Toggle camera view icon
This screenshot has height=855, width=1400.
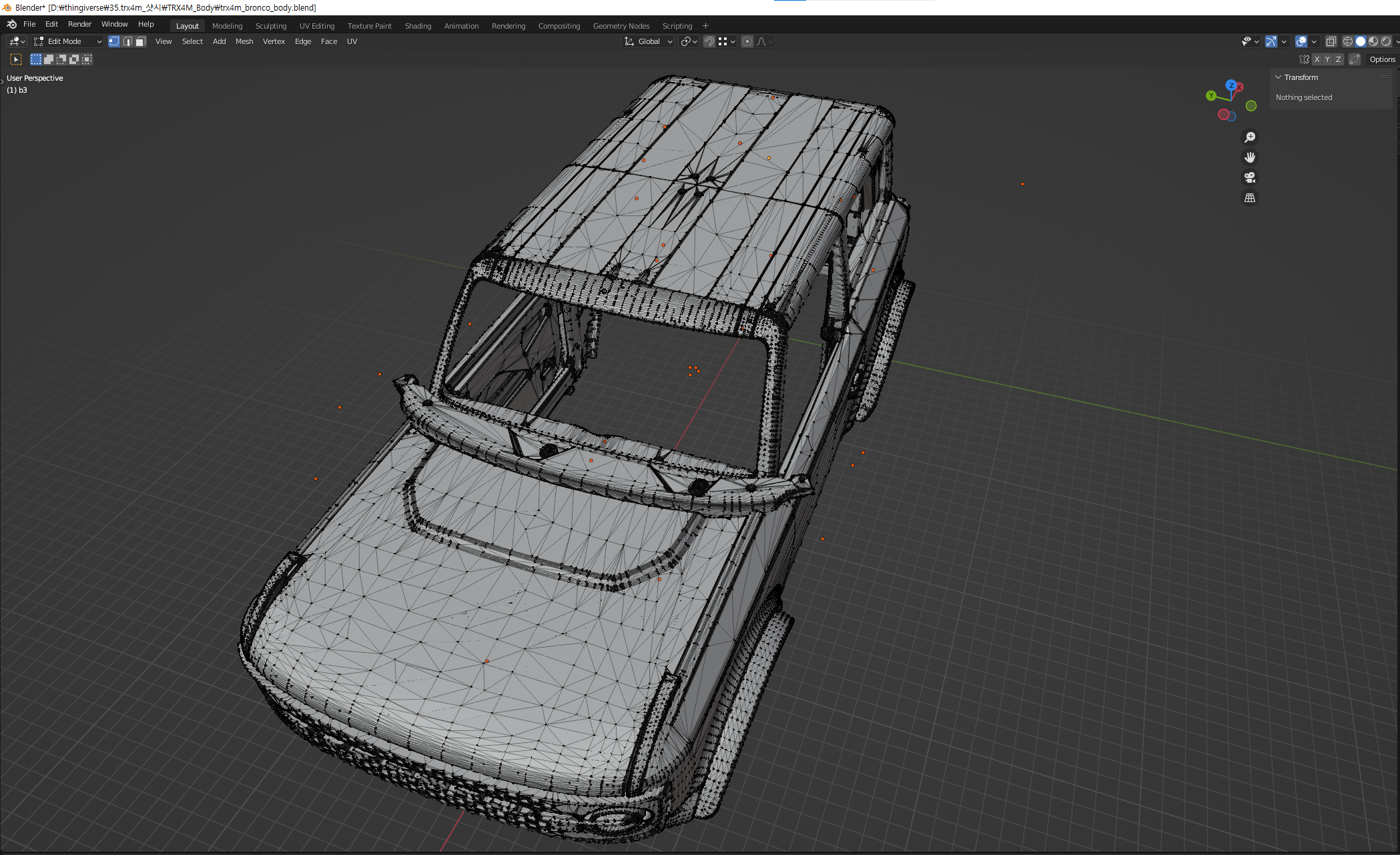pyautogui.click(x=1250, y=177)
